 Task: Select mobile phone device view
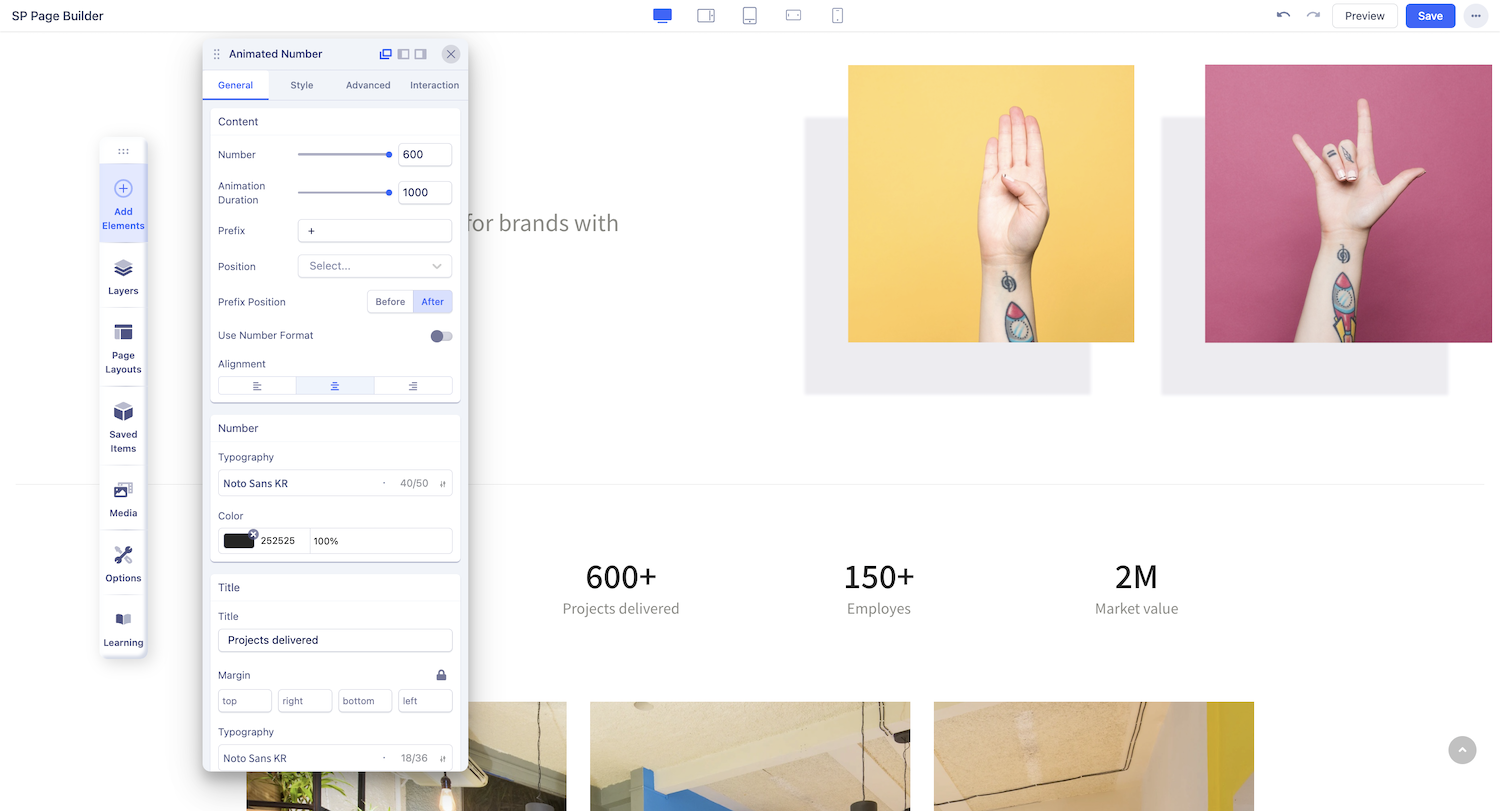838,16
